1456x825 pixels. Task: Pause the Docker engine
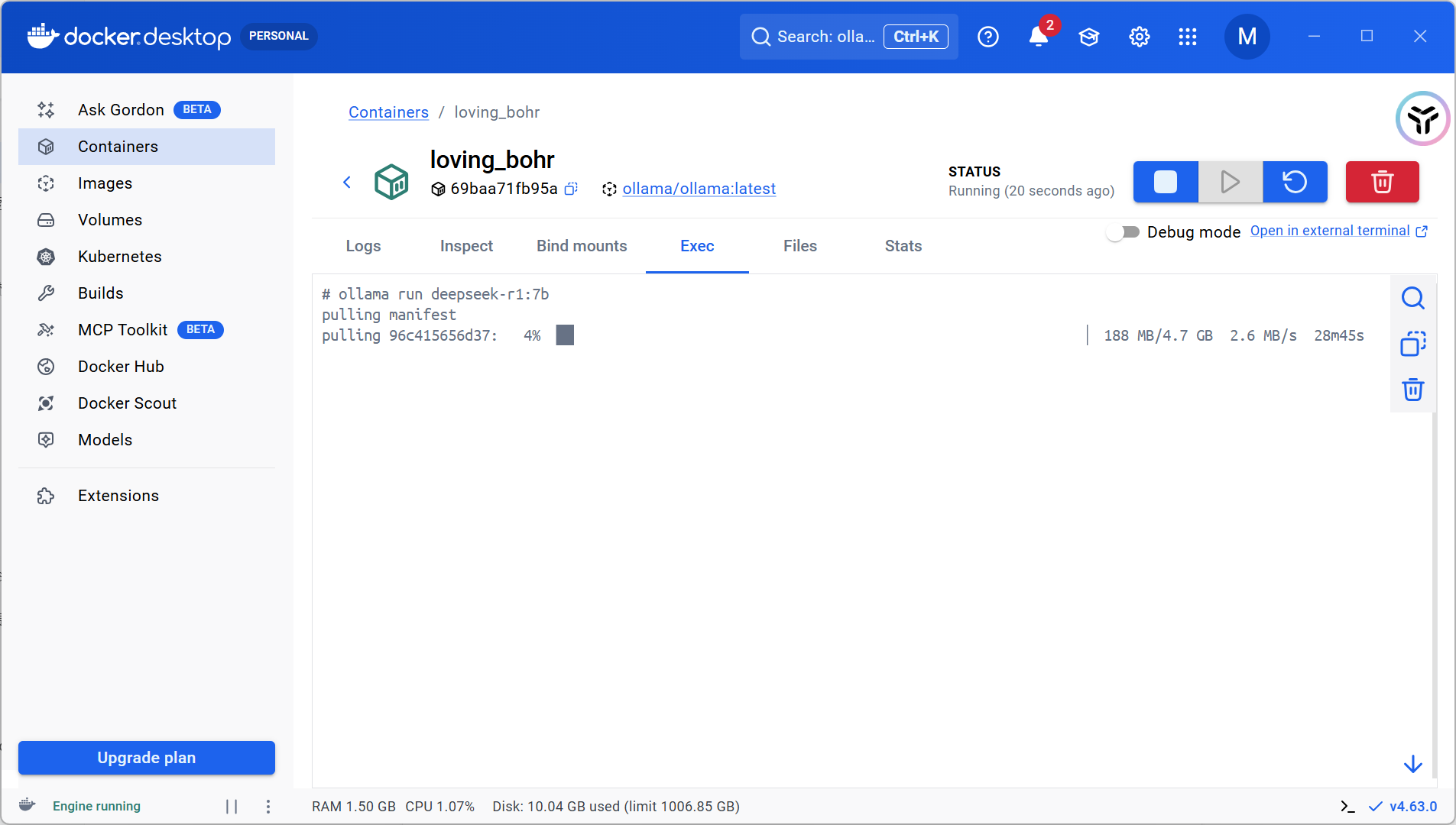coord(232,807)
